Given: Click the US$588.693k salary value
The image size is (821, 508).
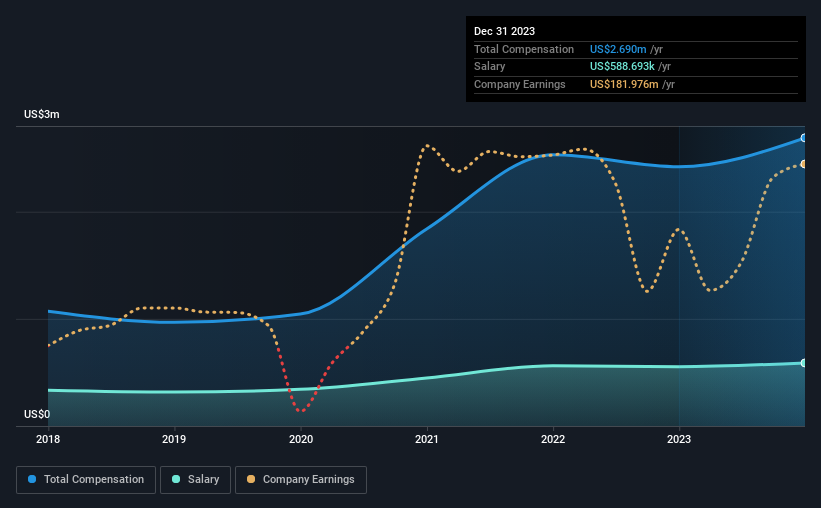Looking at the screenshot, I should 622,67.
